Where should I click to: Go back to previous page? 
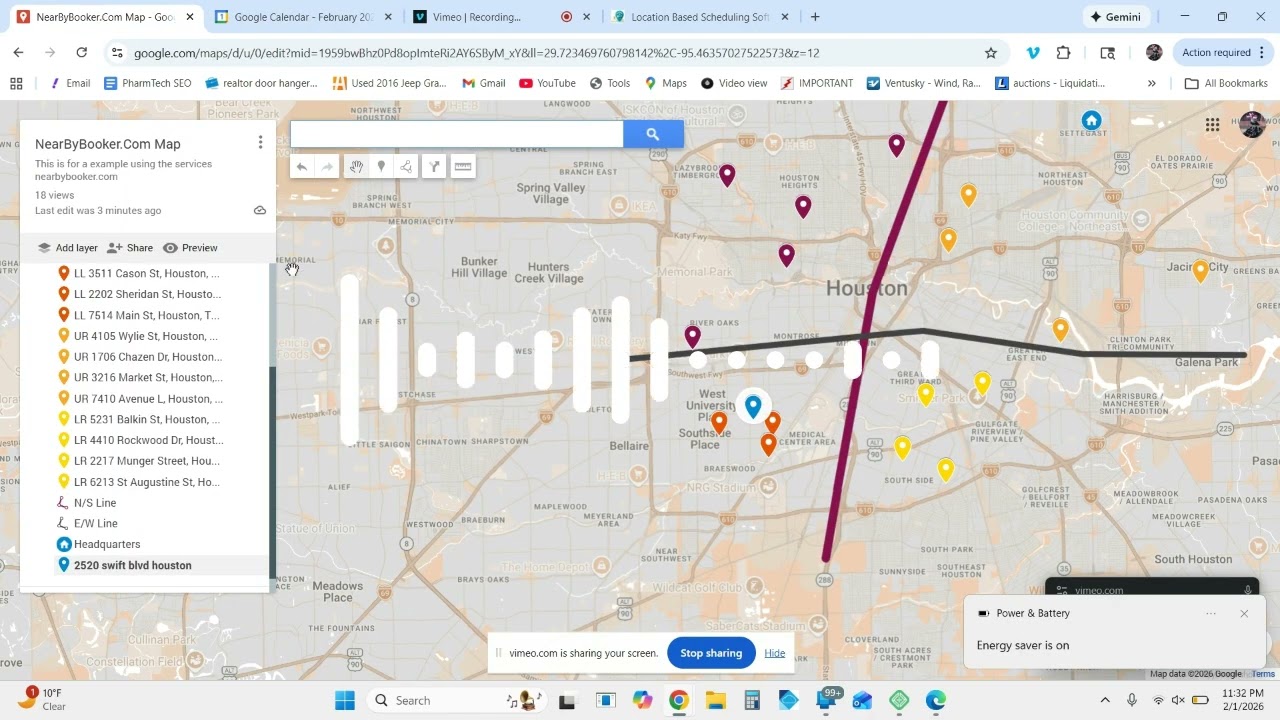pyautogui.click(x=19, y=53)
